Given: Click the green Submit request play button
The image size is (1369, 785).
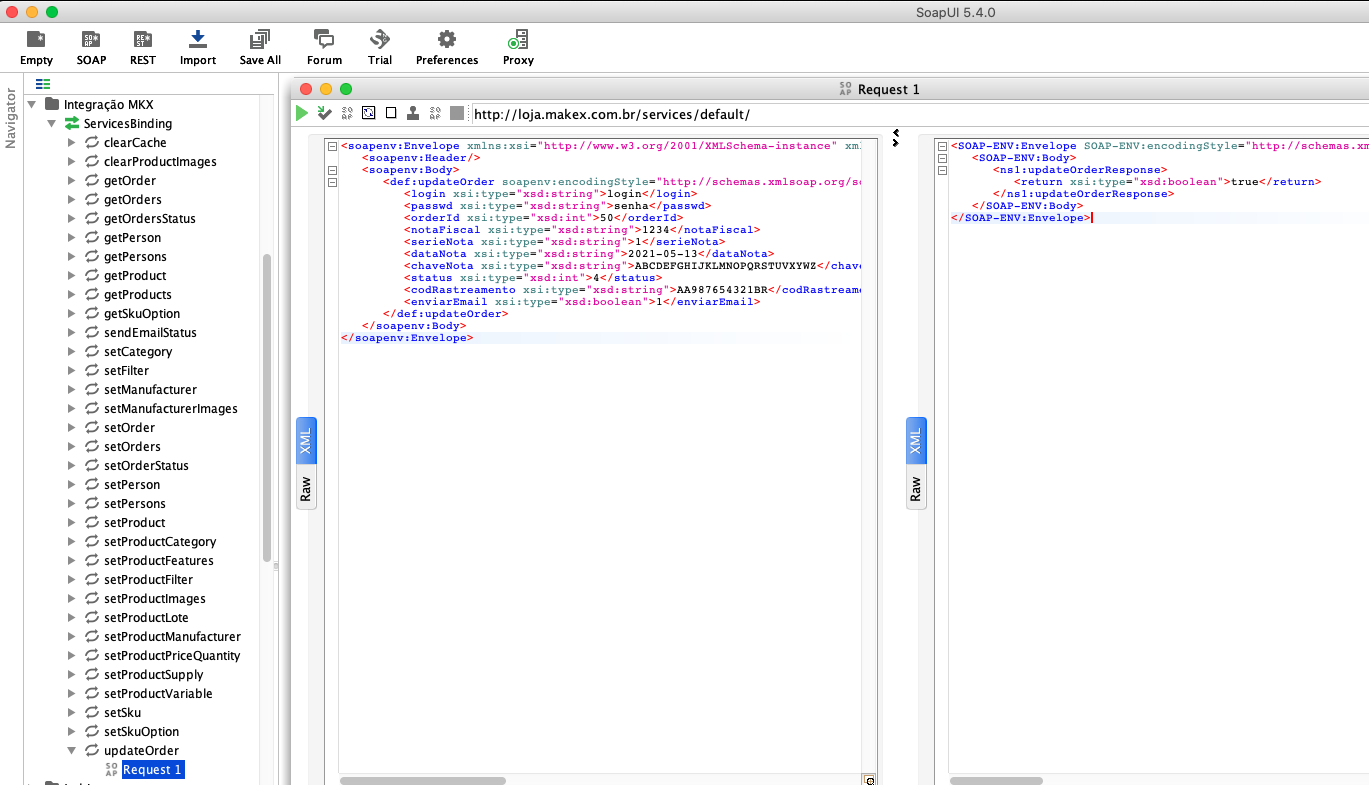Looking at the screenshot, I should pyautogui.click(x=302, y=114).
